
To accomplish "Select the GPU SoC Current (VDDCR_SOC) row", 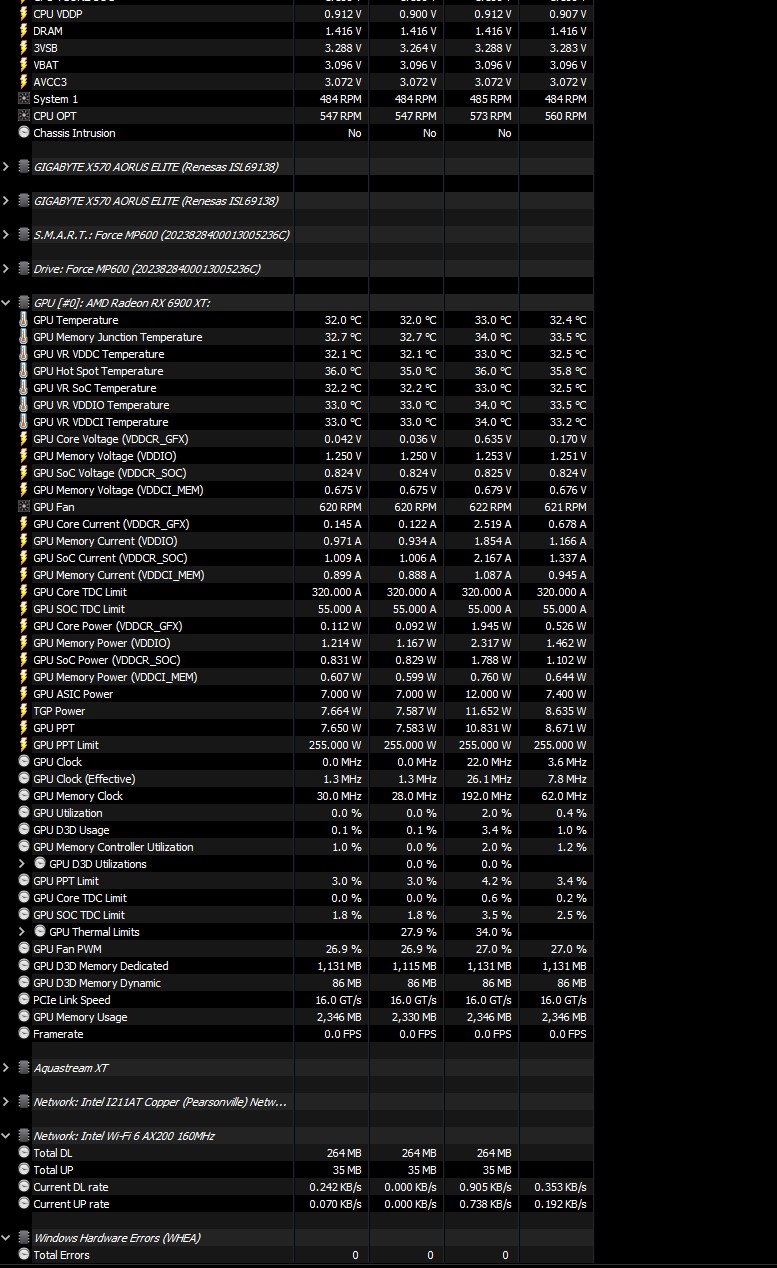I will coord(297,558).
